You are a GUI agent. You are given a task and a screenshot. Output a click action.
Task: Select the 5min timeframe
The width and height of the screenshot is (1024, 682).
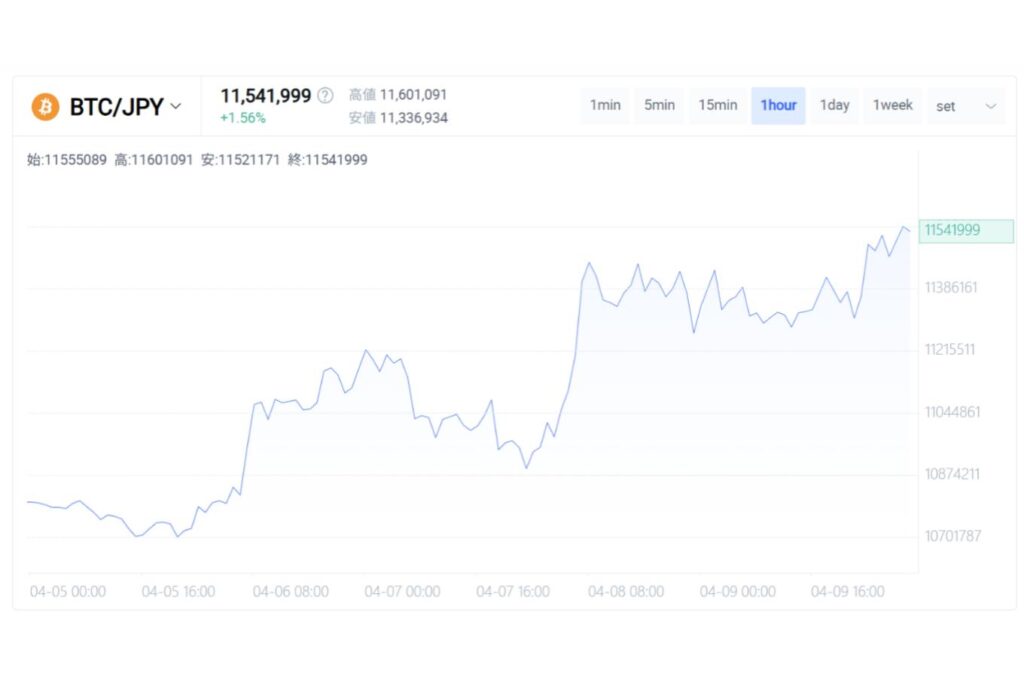[x=659, y=105]
